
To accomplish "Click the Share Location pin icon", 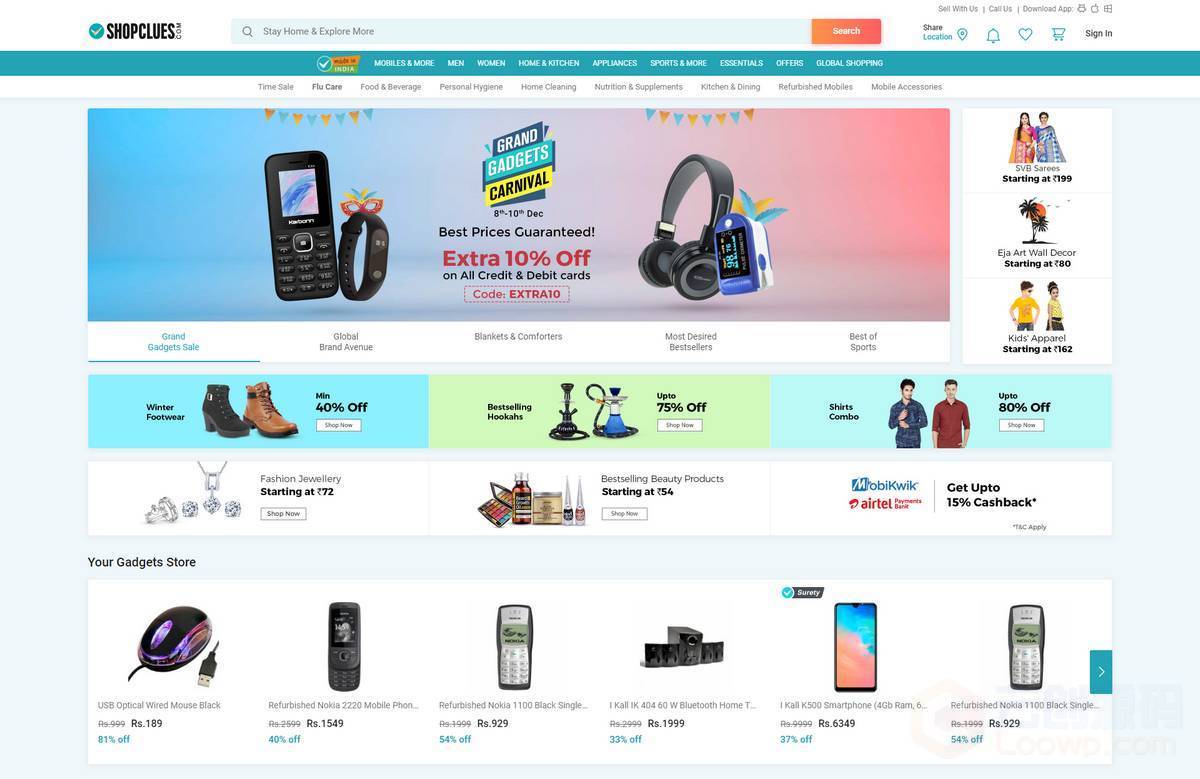I will (x=962, y=34).
